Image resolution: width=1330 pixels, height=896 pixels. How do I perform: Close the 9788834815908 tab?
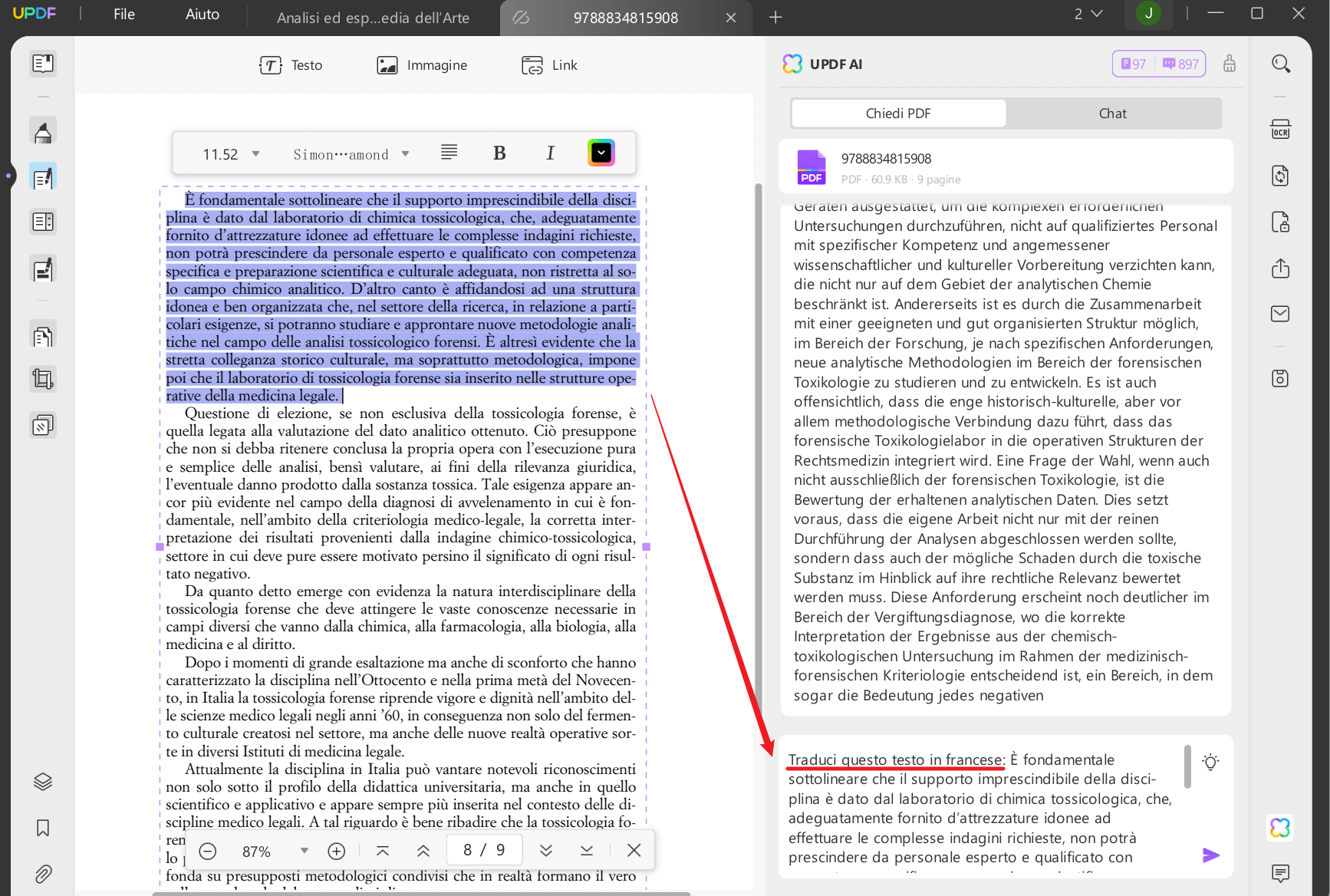point(731,18)
